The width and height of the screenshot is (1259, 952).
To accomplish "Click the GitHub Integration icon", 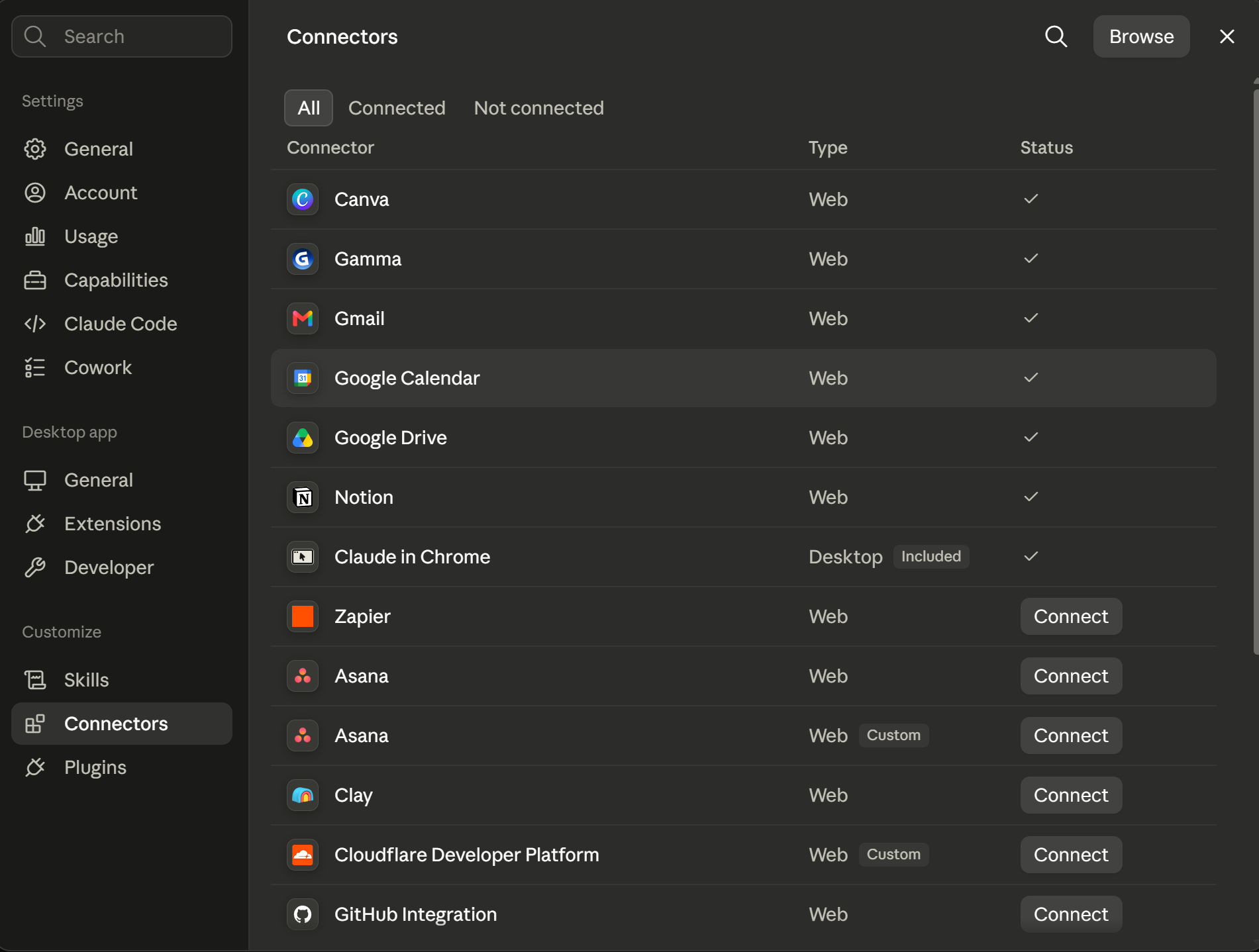I will [303, 914].
